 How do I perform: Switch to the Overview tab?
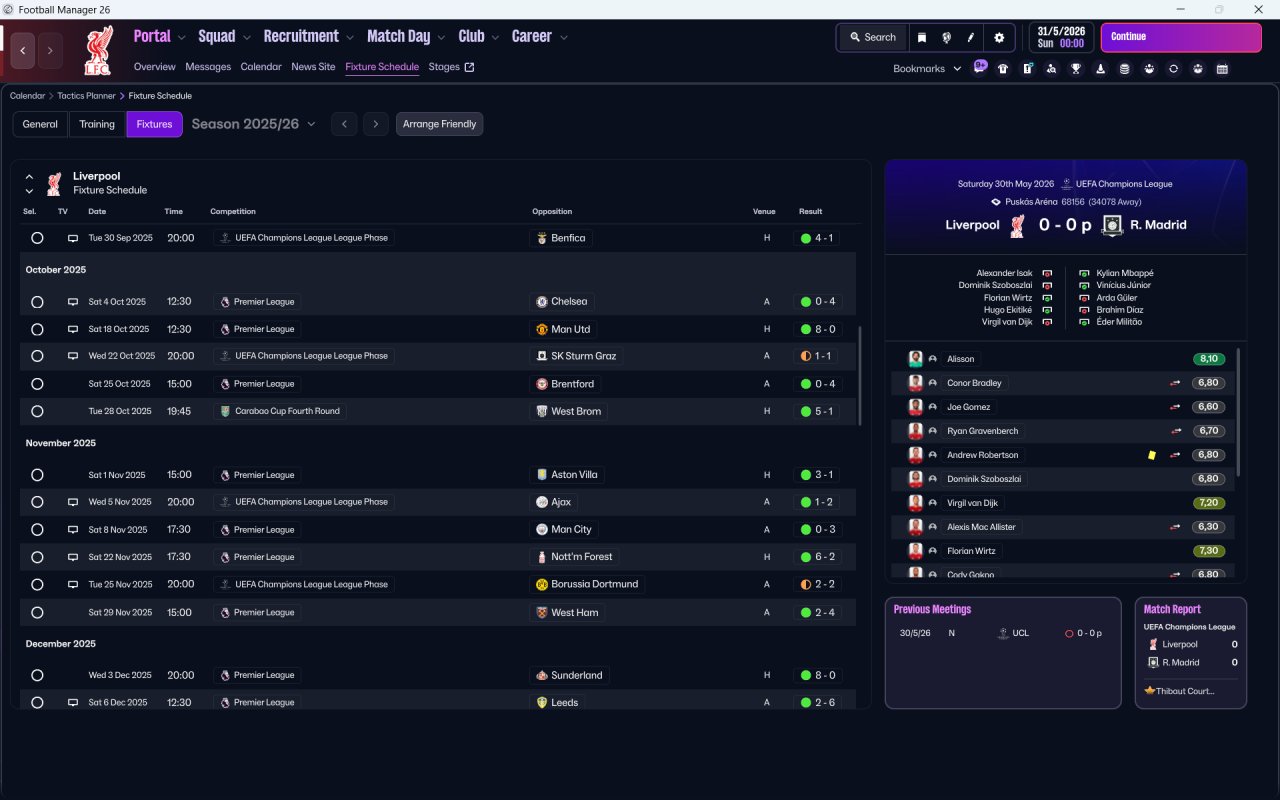coord(155,67)
